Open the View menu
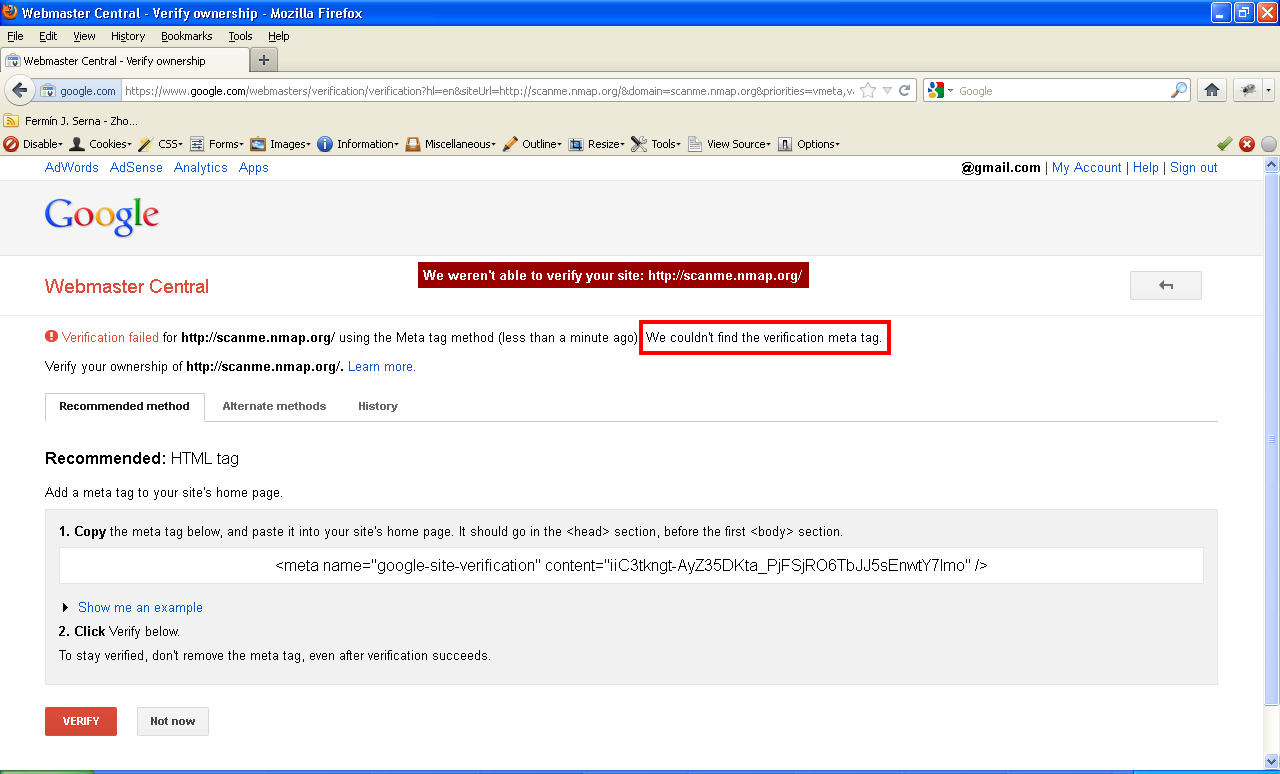The width and height of the screenshot is (1280, 774). pyautogui.click(x=85, y=36)
